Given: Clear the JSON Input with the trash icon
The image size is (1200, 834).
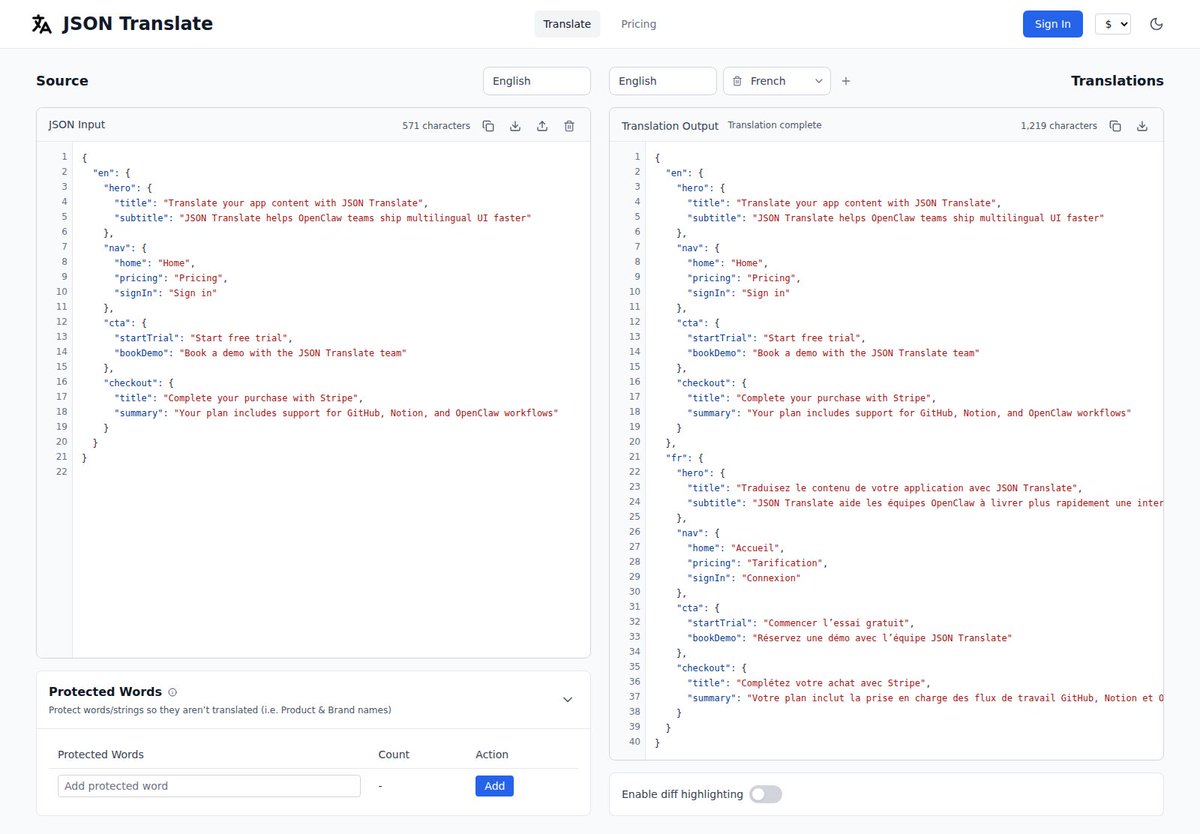Looking at the screenshot, I should pyautogui.click(x=569, y=126).
